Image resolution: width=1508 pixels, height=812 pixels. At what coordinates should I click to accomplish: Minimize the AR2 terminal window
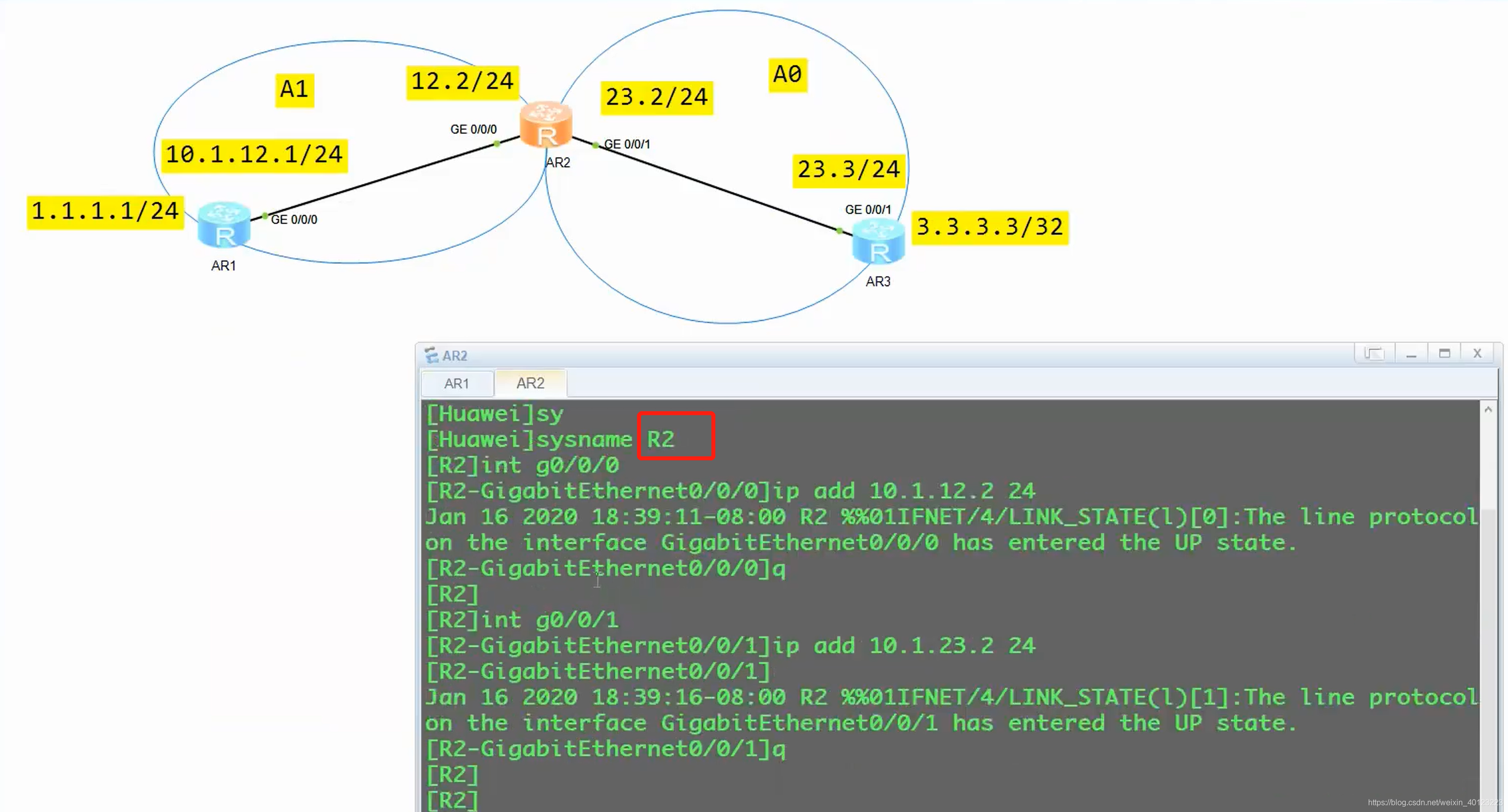(x=1411, y=354)
